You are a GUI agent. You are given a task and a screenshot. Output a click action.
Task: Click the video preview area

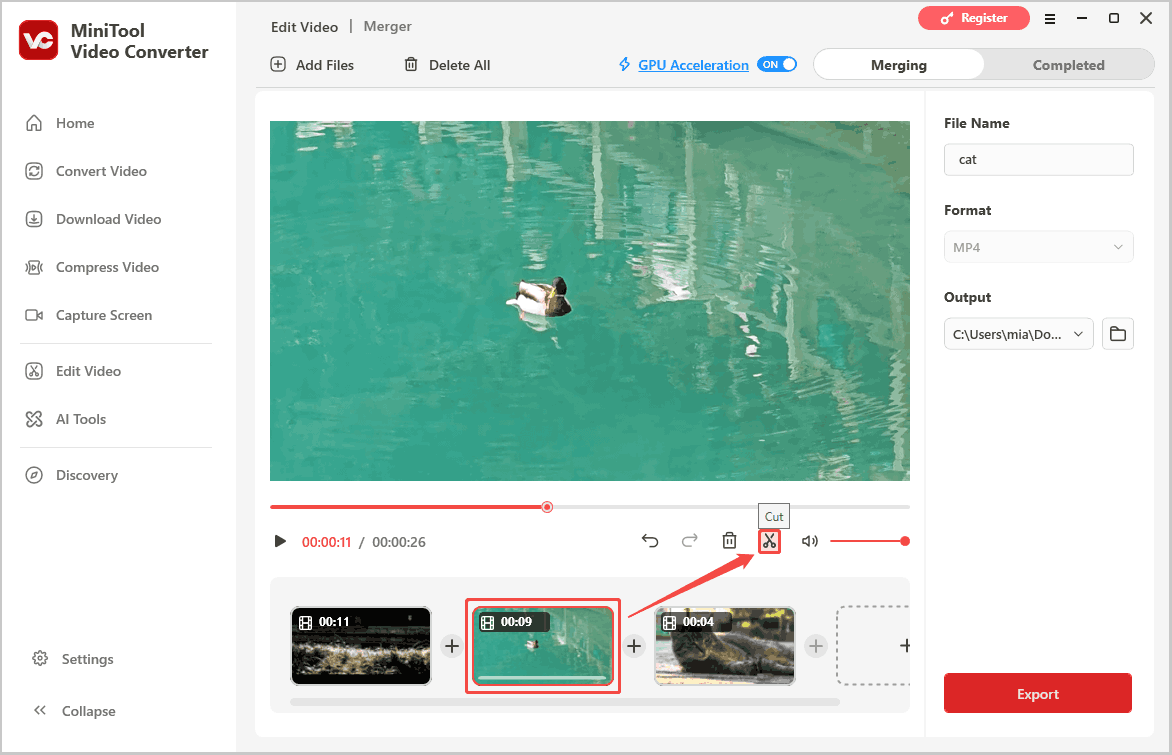click(590, 301)
